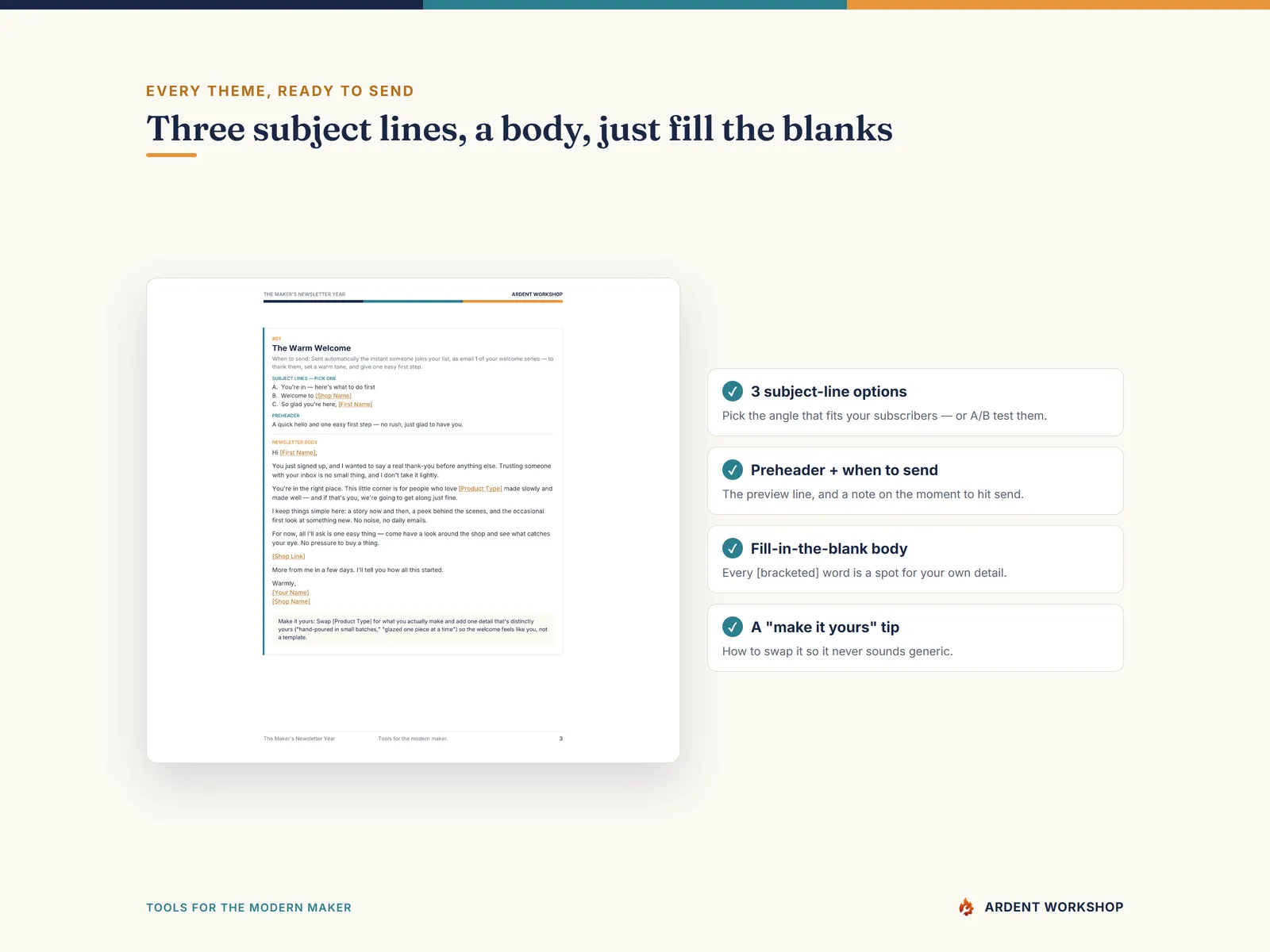Click Tools for the modern maker in the document footer
Image resolution: width=1270 pixels, height=952 pixels.
coord(413,739)
